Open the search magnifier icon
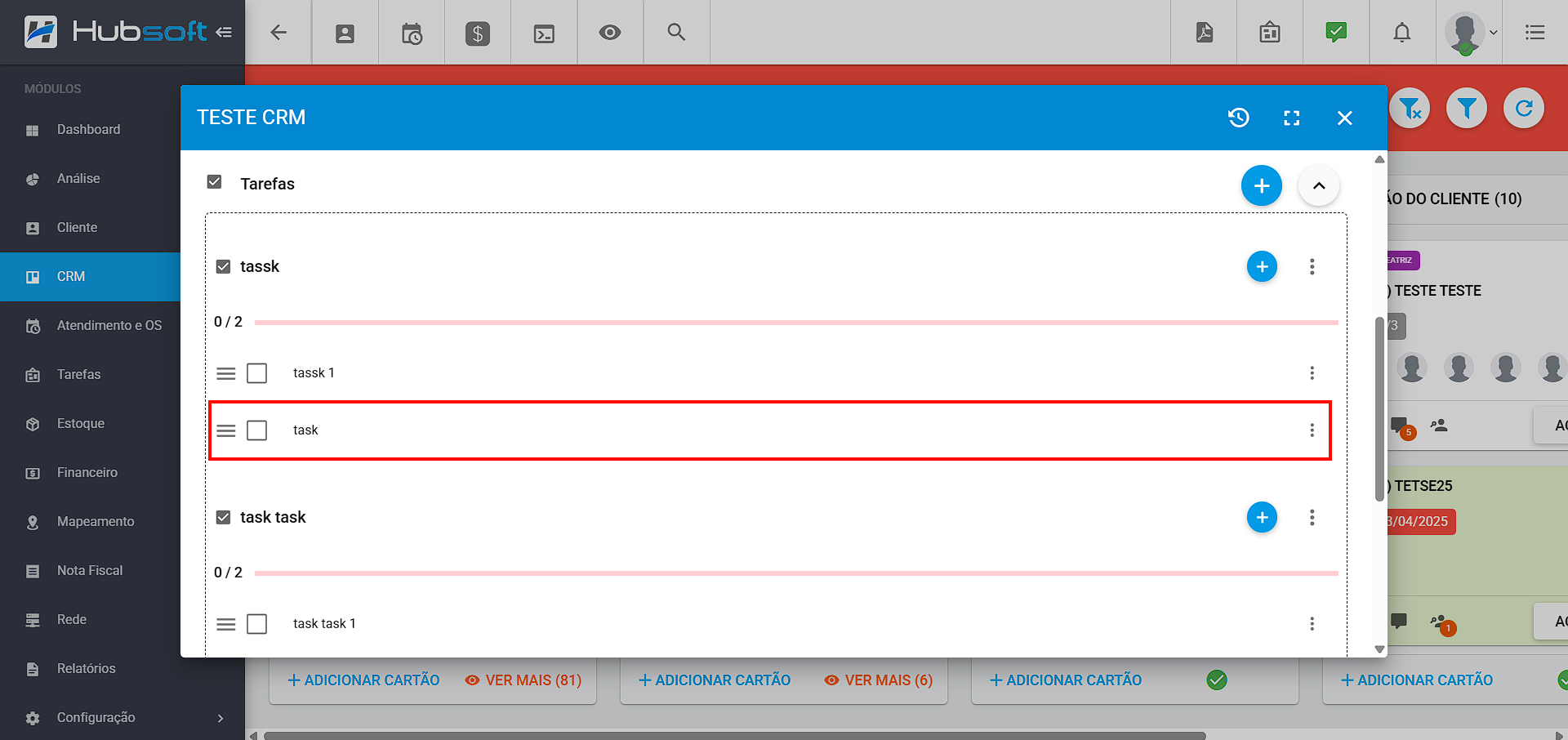Screen dimensions: 1568x740 (676, 33)
